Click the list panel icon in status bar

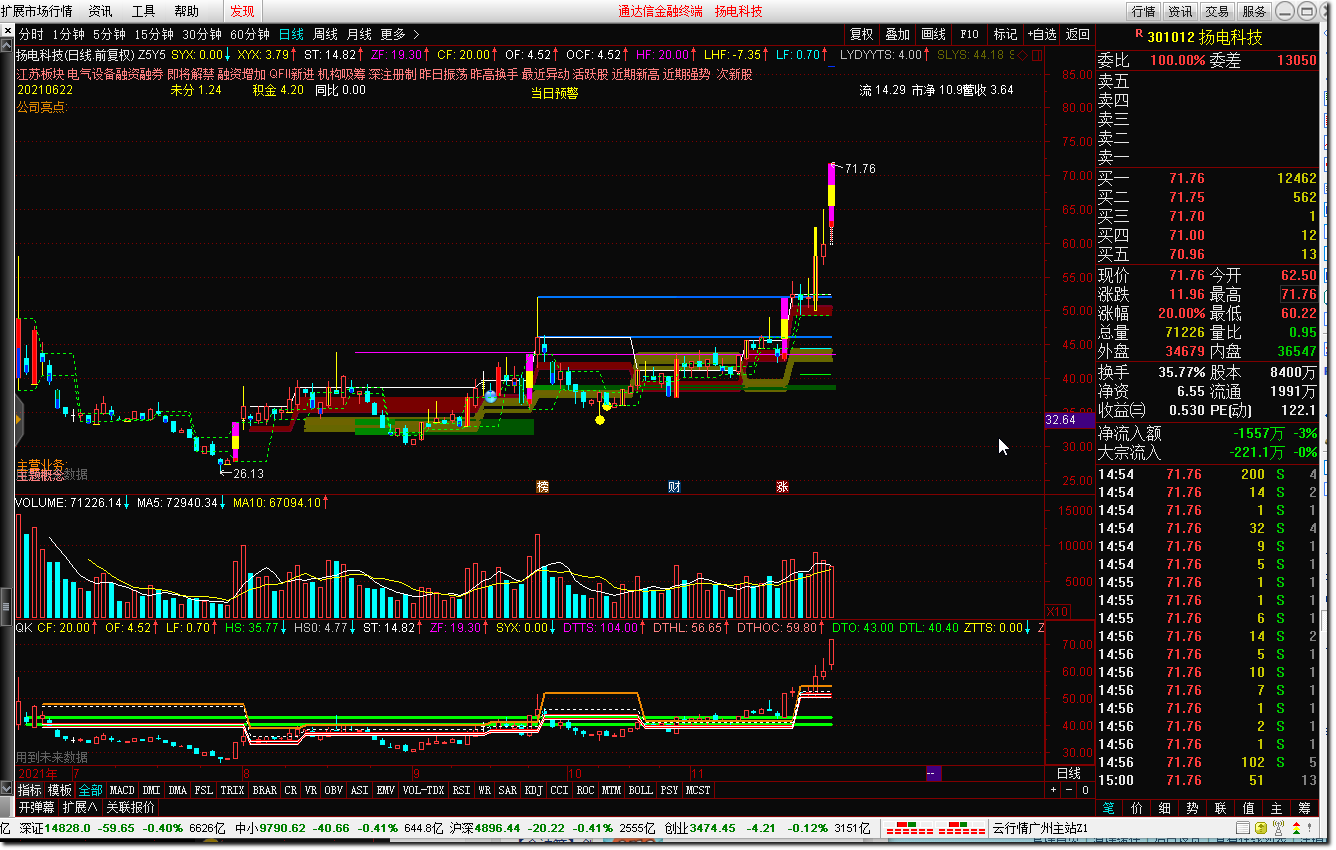[1242, 828]
